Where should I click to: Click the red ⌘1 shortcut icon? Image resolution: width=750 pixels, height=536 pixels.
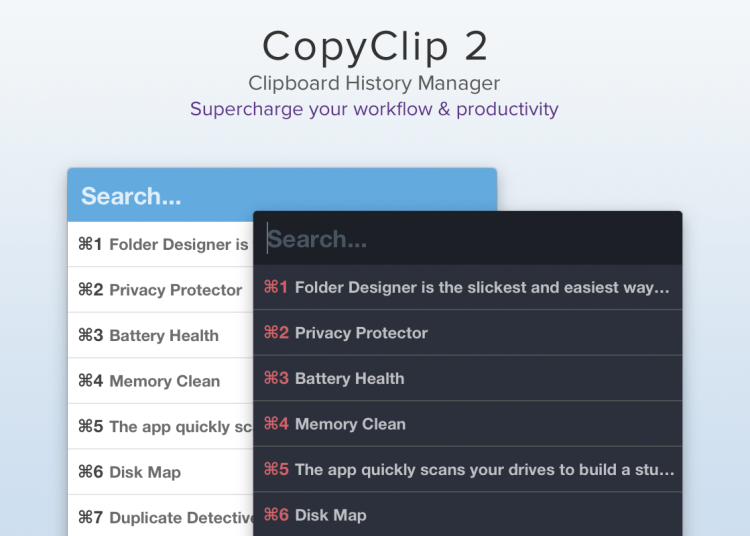276,288
